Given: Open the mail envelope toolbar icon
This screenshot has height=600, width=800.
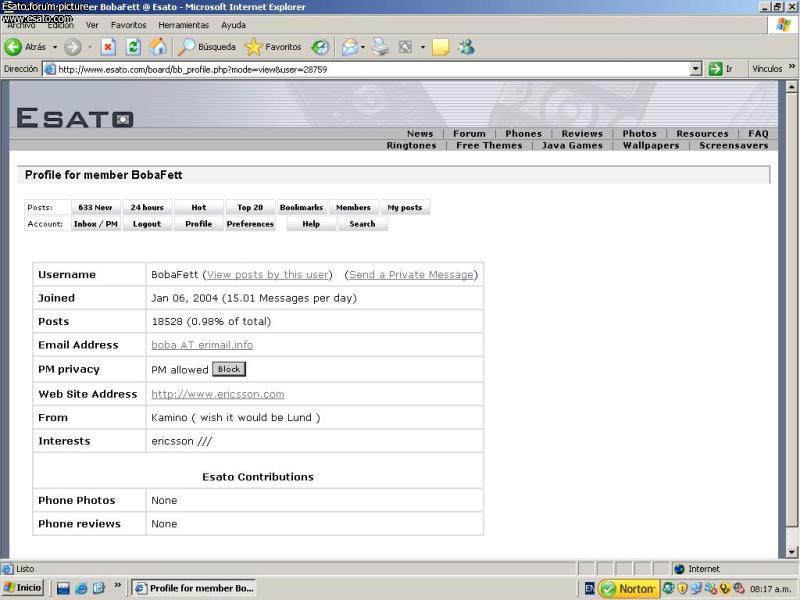Looking at the screenshot, I should pos(350,47).
